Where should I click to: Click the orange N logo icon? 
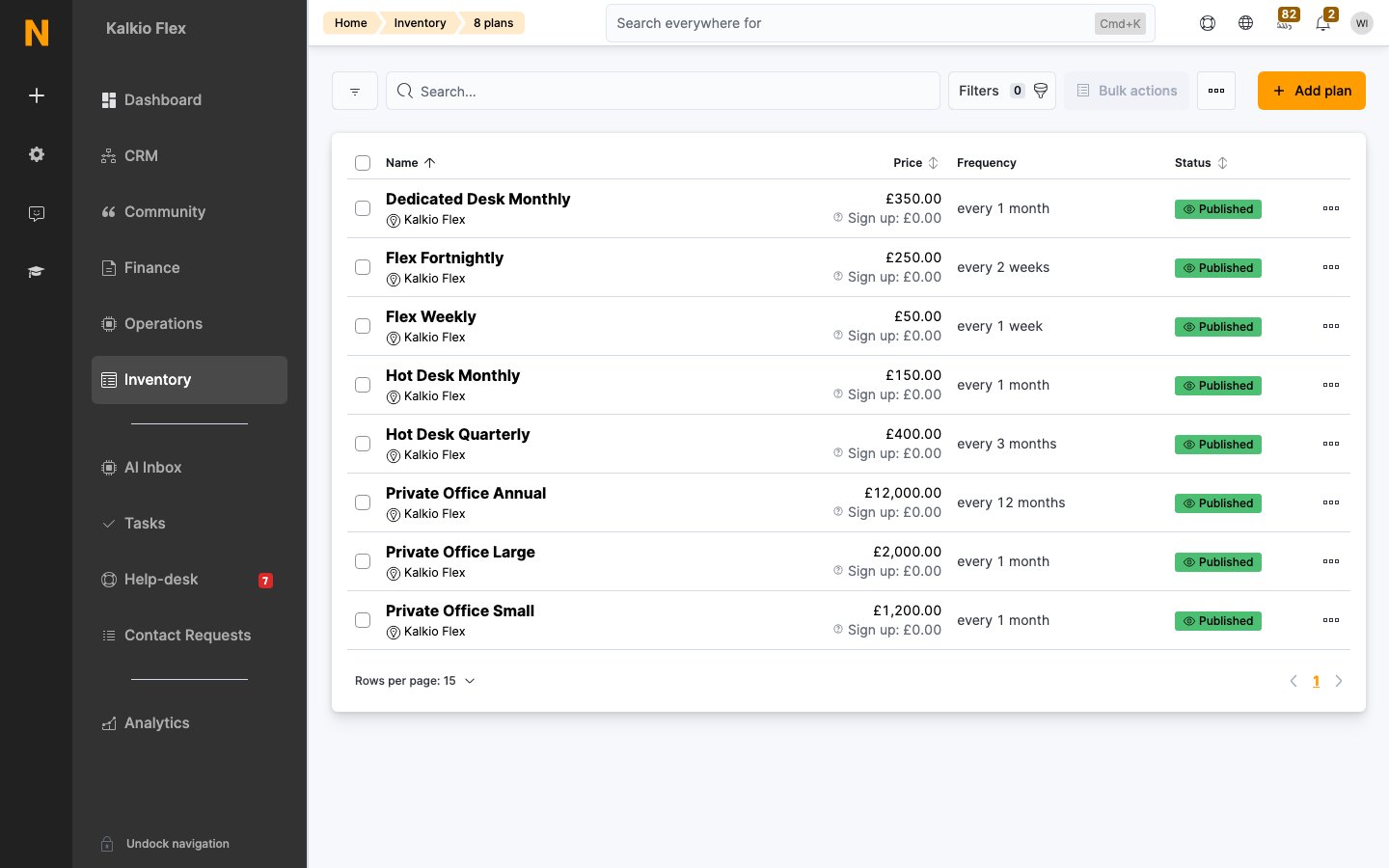click(37, 33)
